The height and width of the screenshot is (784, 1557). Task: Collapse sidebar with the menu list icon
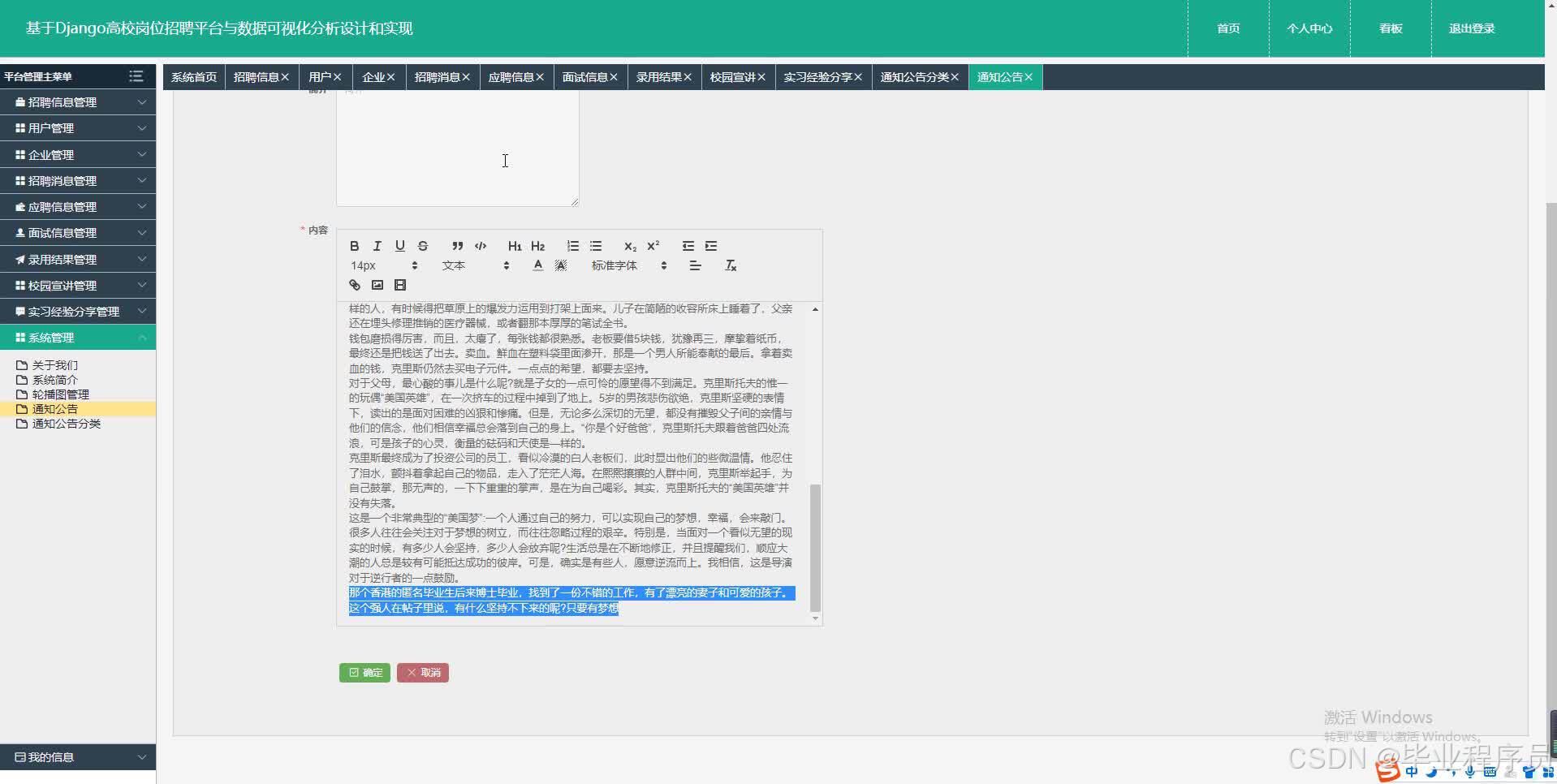(136, 76)
